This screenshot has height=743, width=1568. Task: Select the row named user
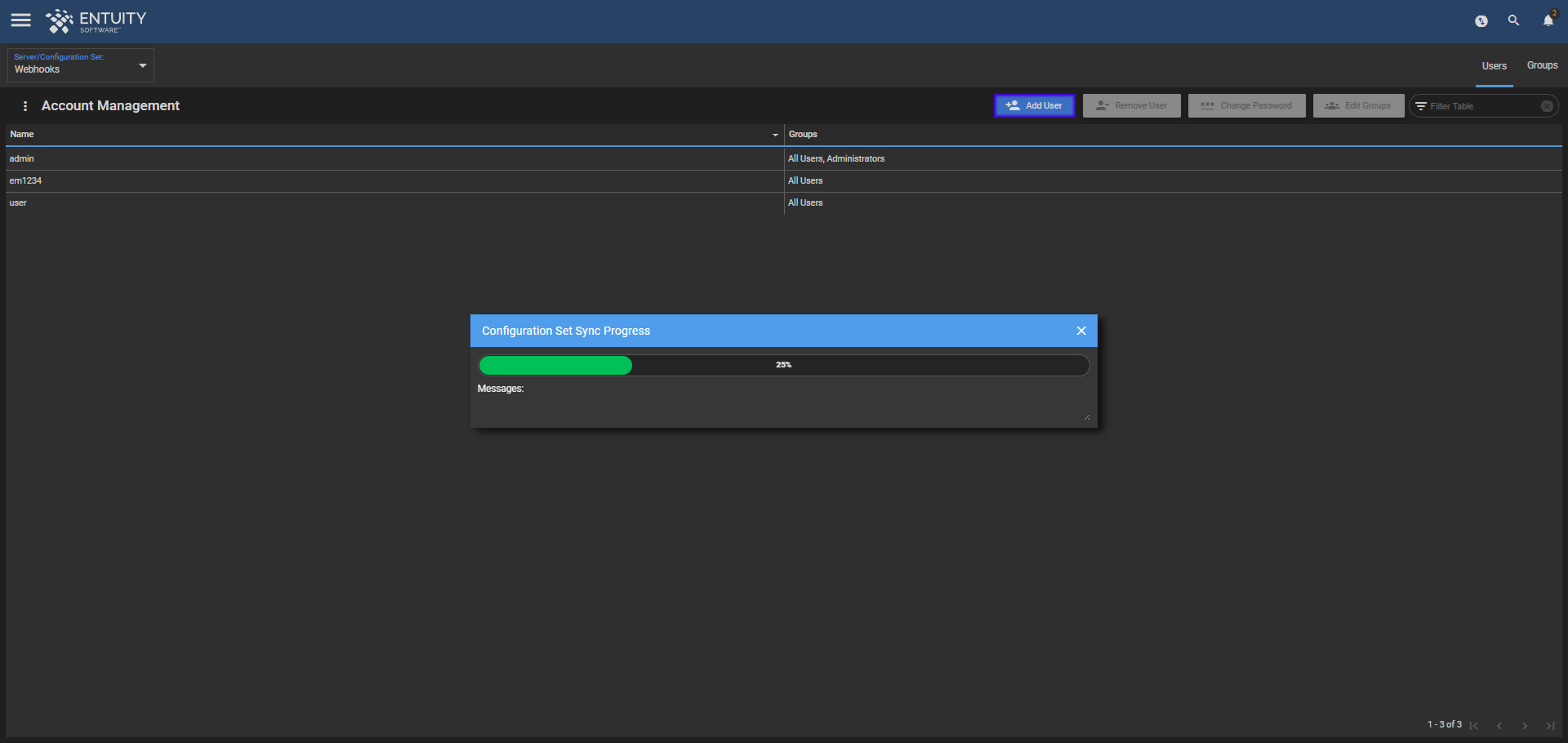[x=784, y=203]
